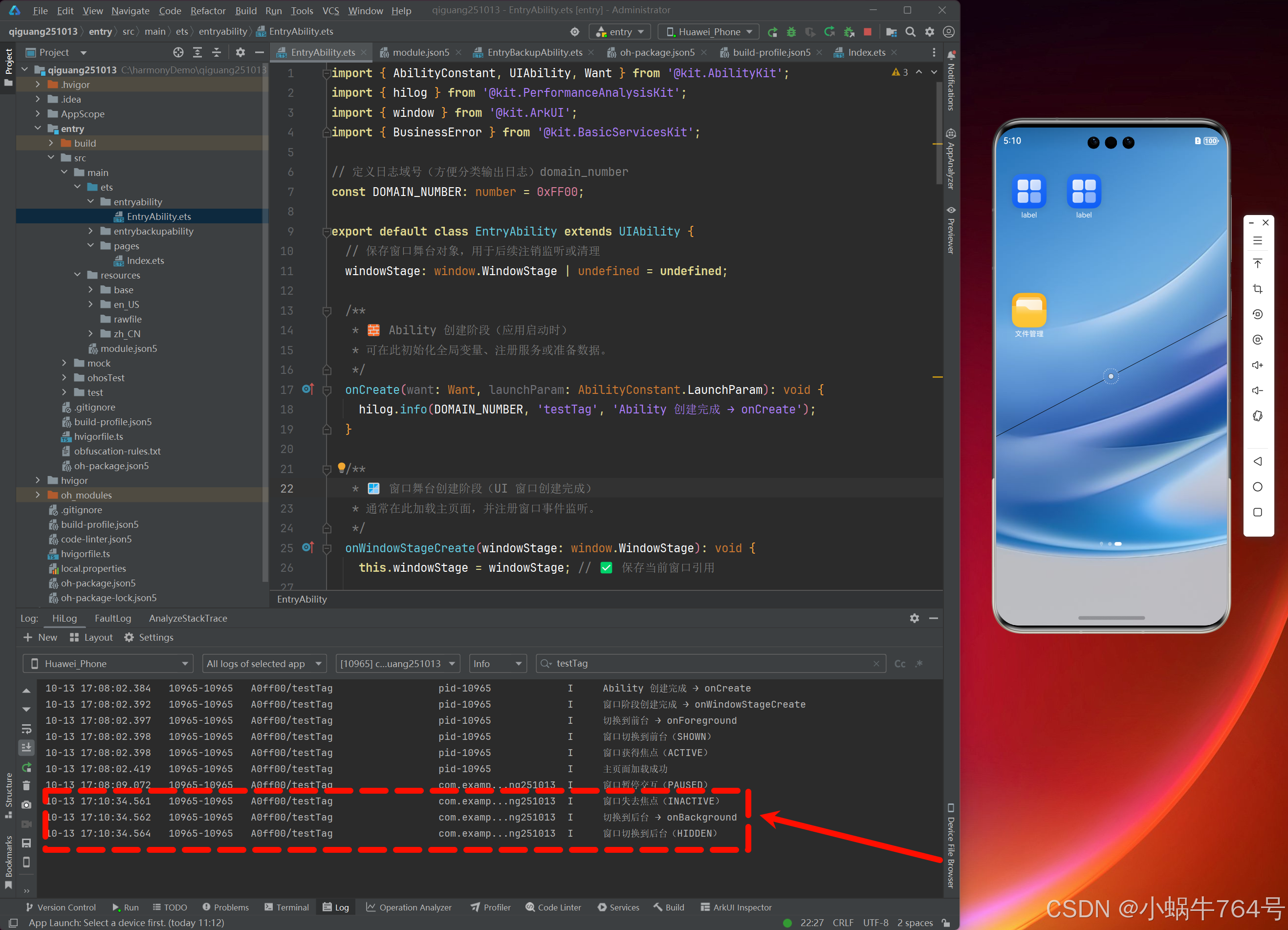
Task: Select the opened file with the target icon
Action: click(x=178, y=52)
